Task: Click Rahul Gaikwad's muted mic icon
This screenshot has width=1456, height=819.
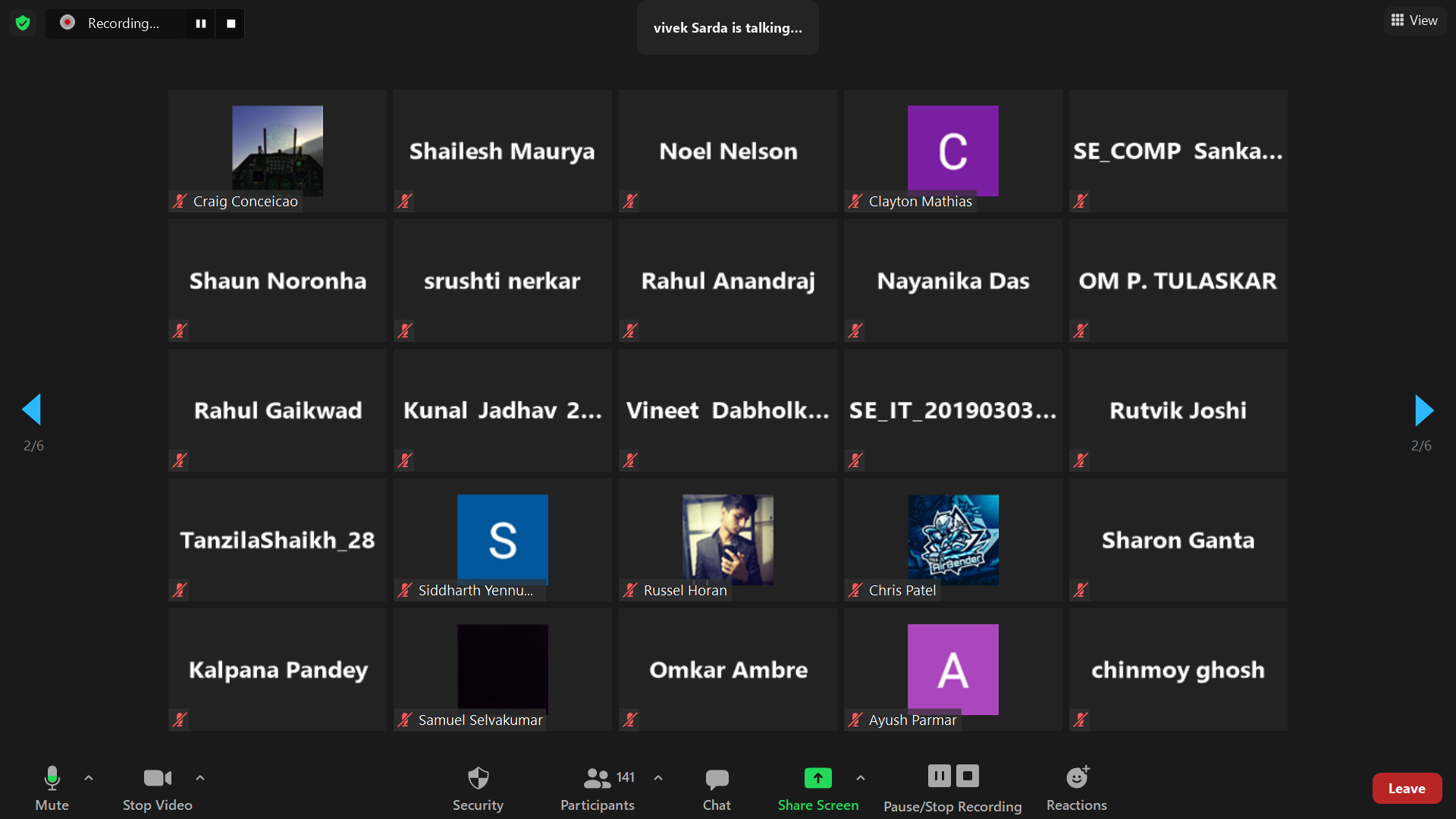Action: coord(180,460)
